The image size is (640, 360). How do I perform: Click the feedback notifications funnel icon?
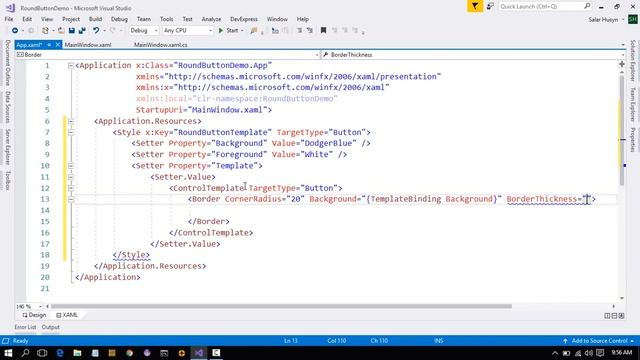[475, 6]
